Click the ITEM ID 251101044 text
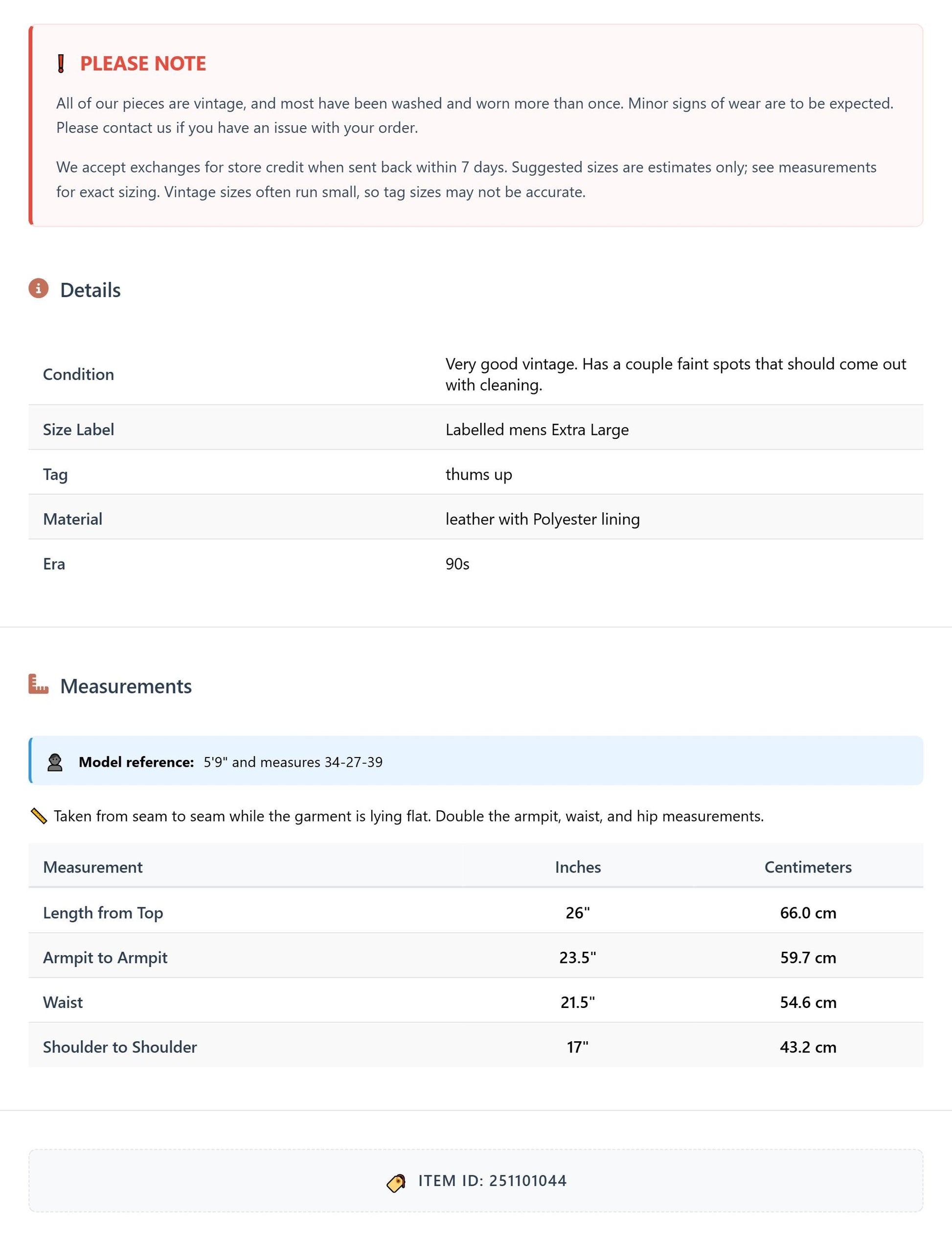Viewport: 952px width, 1236px height. (492, 1181)
